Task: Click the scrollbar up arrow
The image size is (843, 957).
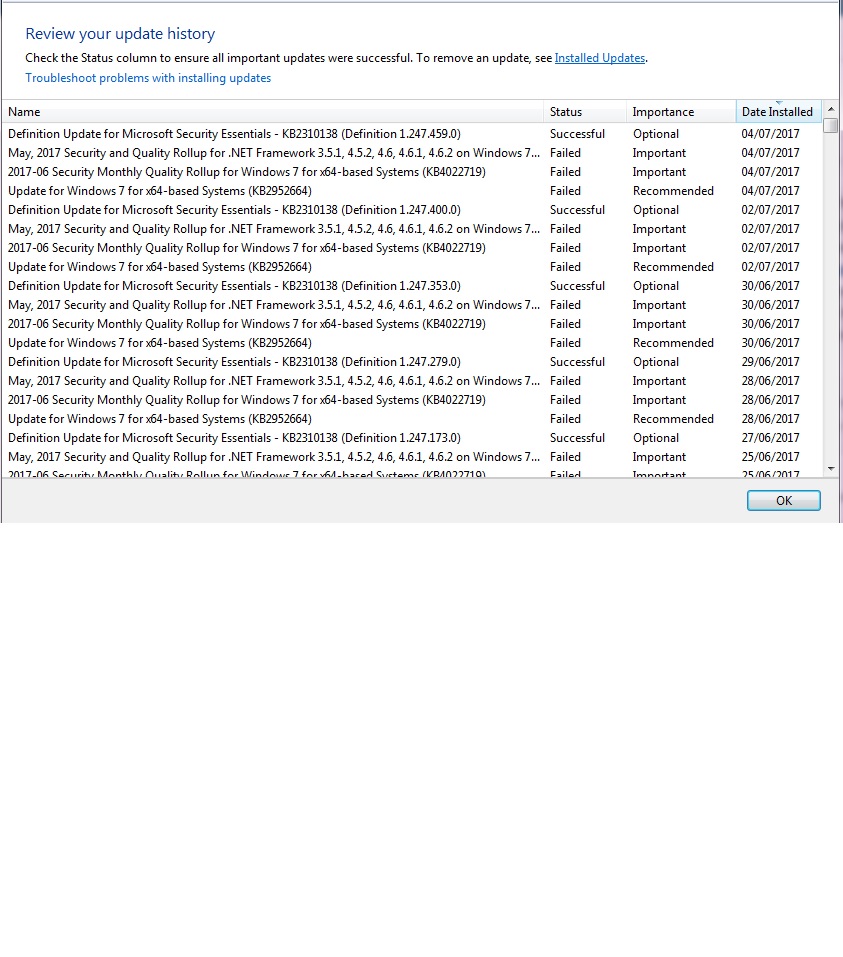Action: pyautogui.click(x=830, y=109)
